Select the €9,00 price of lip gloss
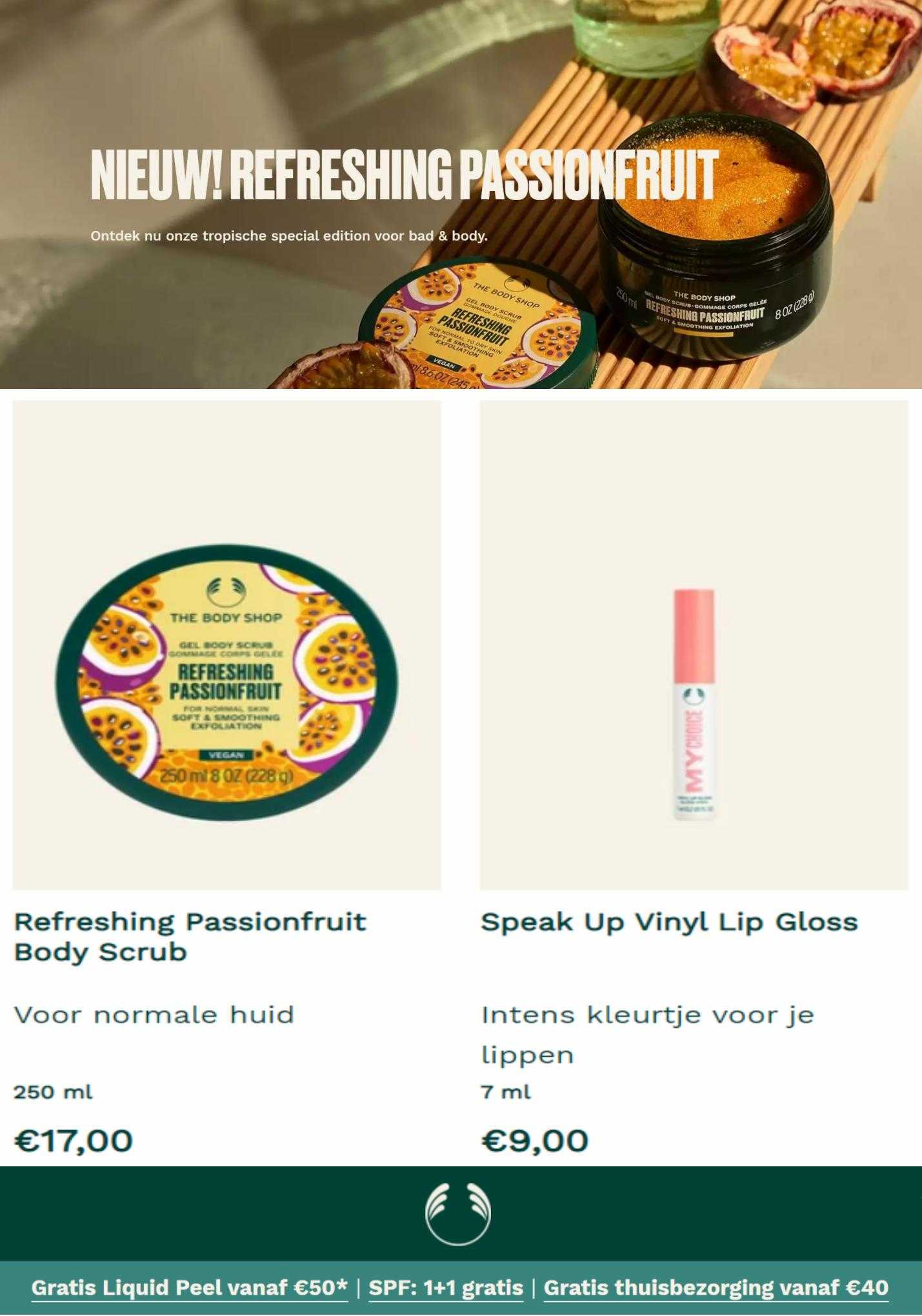The image size is (922, 1316). point(535,1141)
